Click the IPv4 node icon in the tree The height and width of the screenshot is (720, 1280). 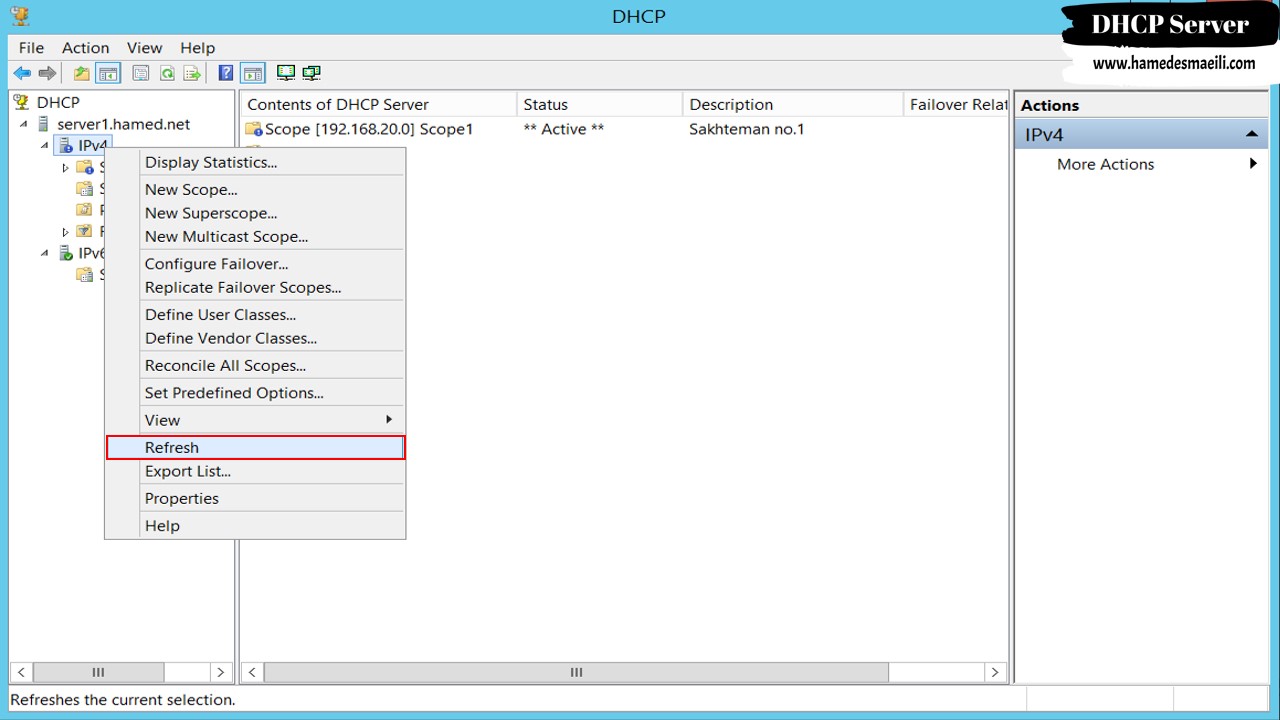pyautogui.click(x=65, y=146)
